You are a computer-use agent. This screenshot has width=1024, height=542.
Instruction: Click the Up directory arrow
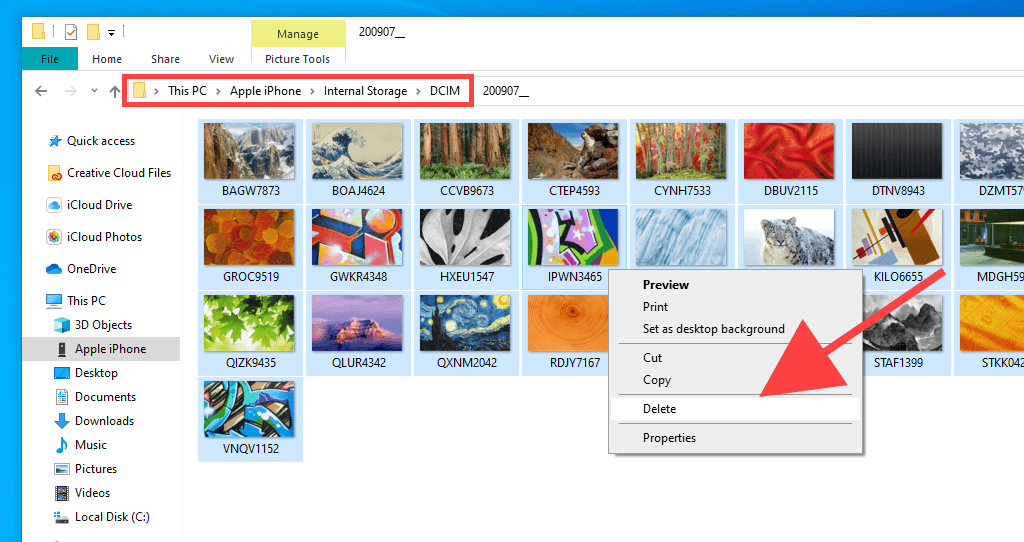click(x=115, y=91)
